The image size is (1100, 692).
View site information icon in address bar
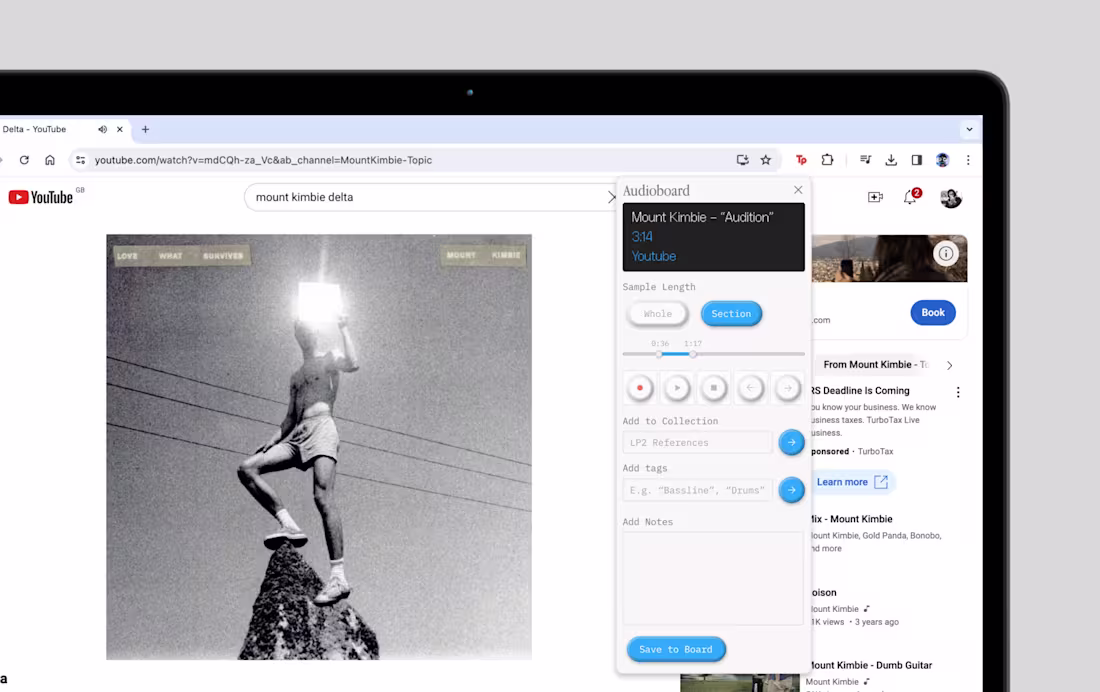click(81, 160)
